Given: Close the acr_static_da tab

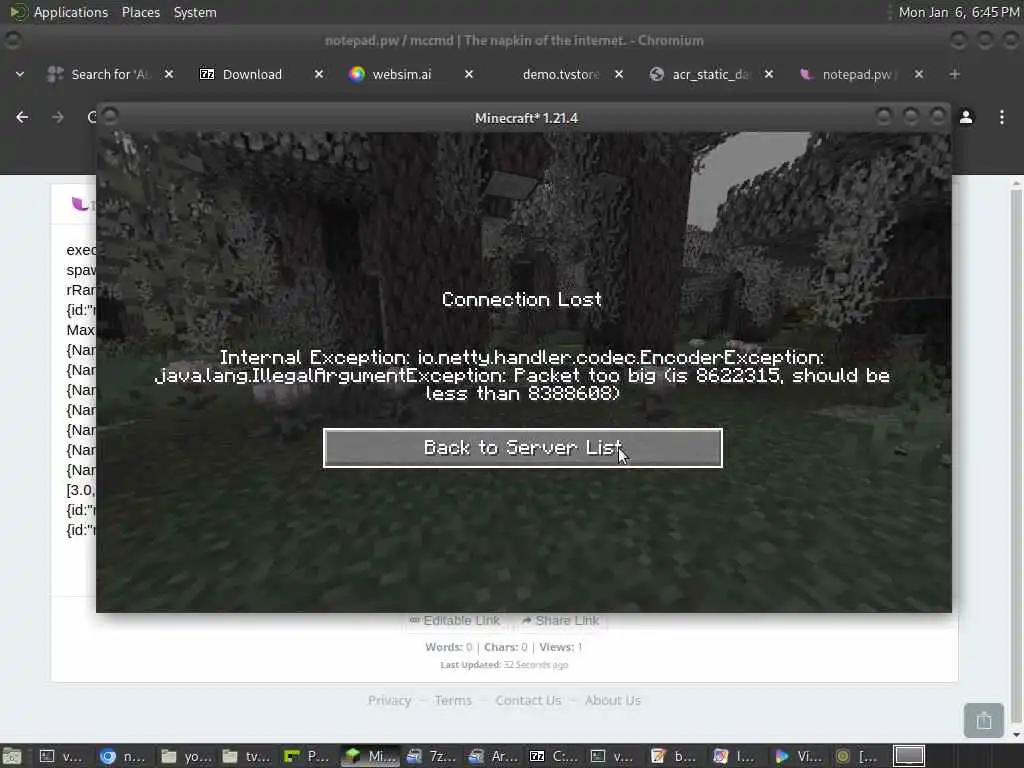Looking at the screenshot, I should click(769, 74).
